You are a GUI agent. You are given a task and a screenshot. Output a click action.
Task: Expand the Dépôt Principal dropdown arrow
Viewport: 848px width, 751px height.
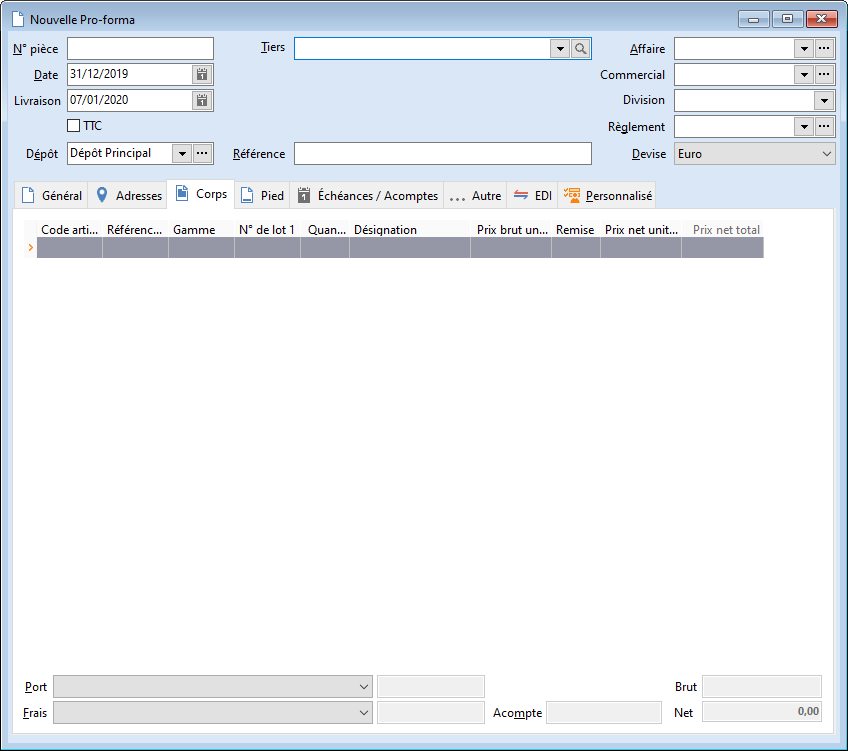180,153
